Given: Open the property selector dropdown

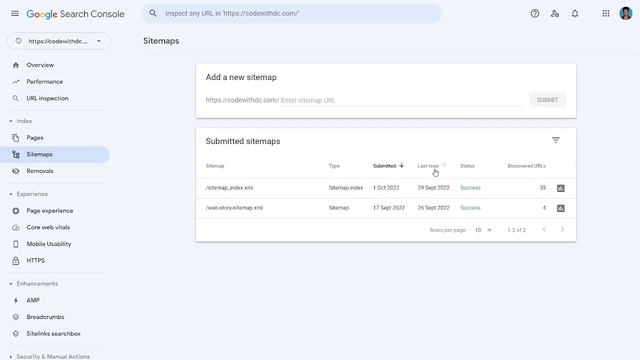Looking at the screenshot, I should [x=58, y=41].
